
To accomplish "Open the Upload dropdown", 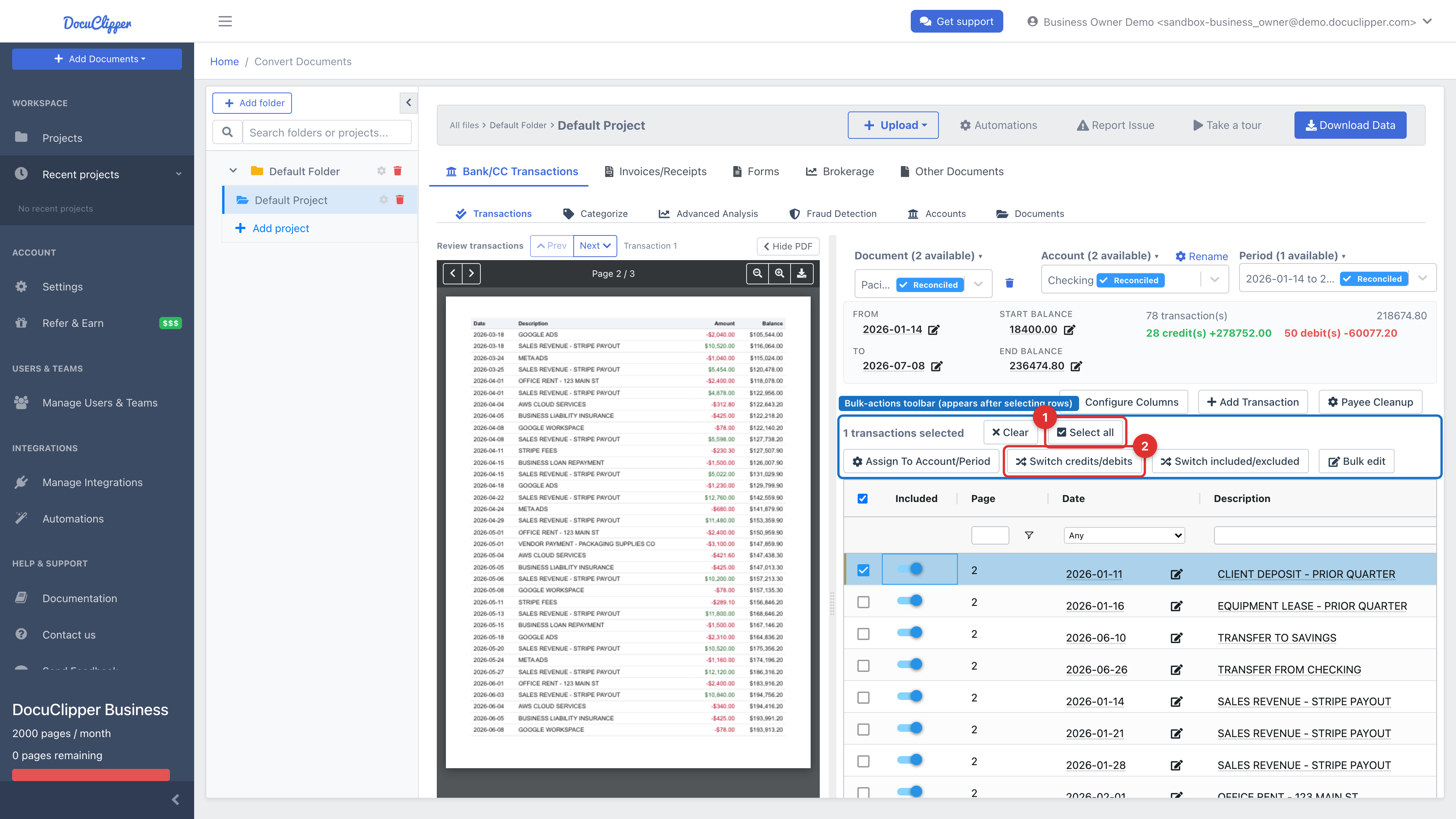I will pyautogui.click(x=893, y=125).
